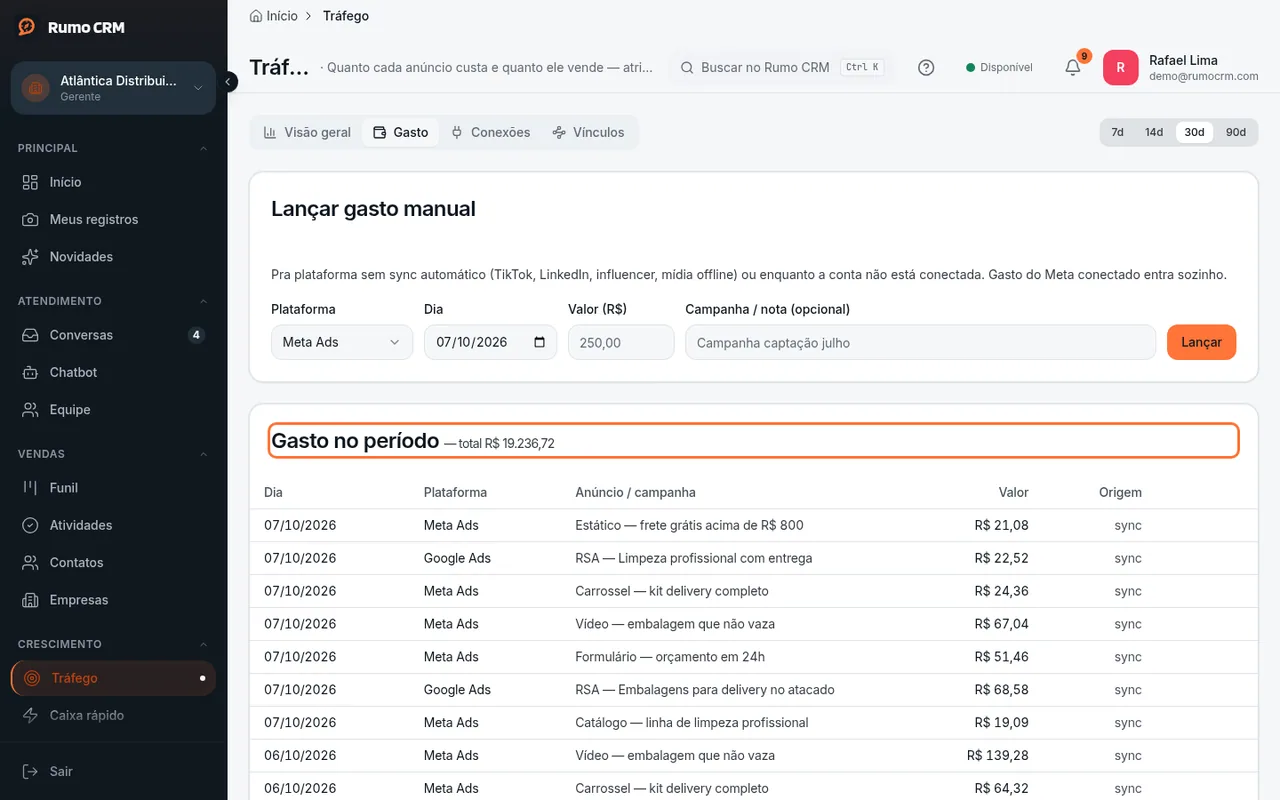The height and width of the screenshot is (800, 1280).
Task: Open Tráfego in the sidebar
Action: (113, 678)
